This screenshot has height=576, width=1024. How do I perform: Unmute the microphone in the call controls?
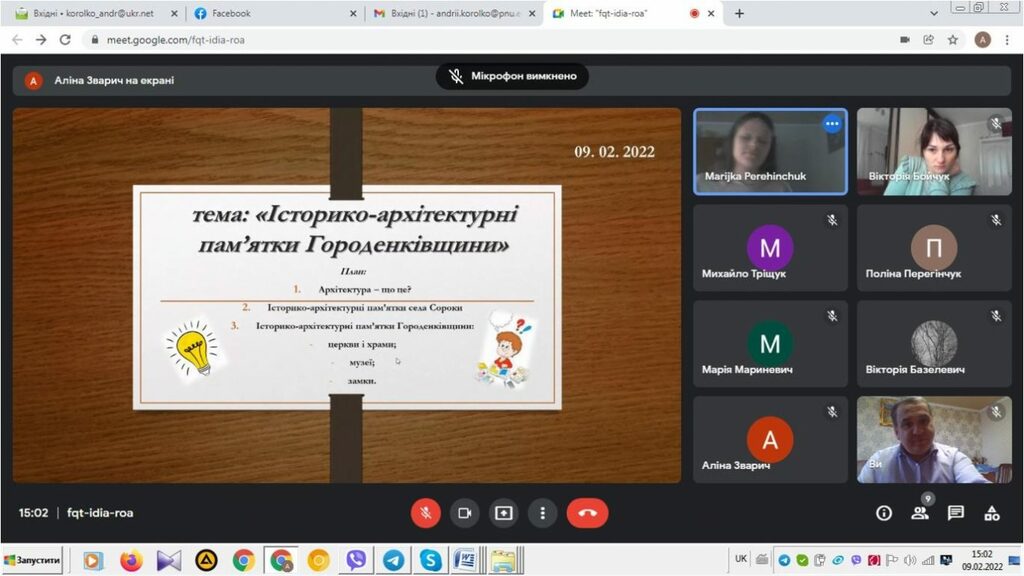(x=425, y=513)
